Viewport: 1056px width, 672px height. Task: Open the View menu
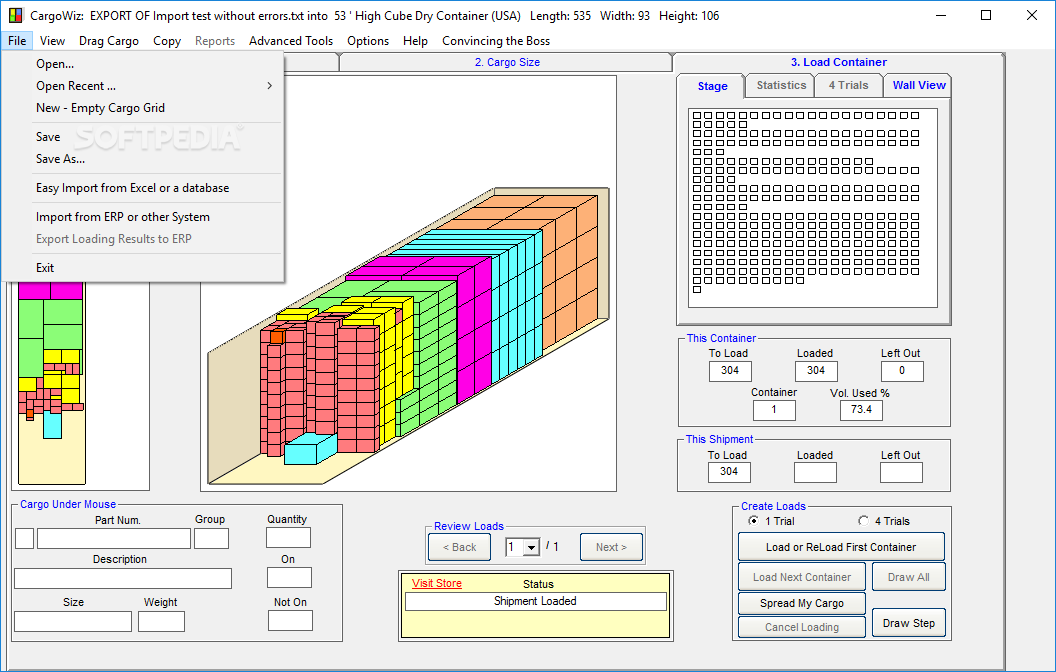52,40
